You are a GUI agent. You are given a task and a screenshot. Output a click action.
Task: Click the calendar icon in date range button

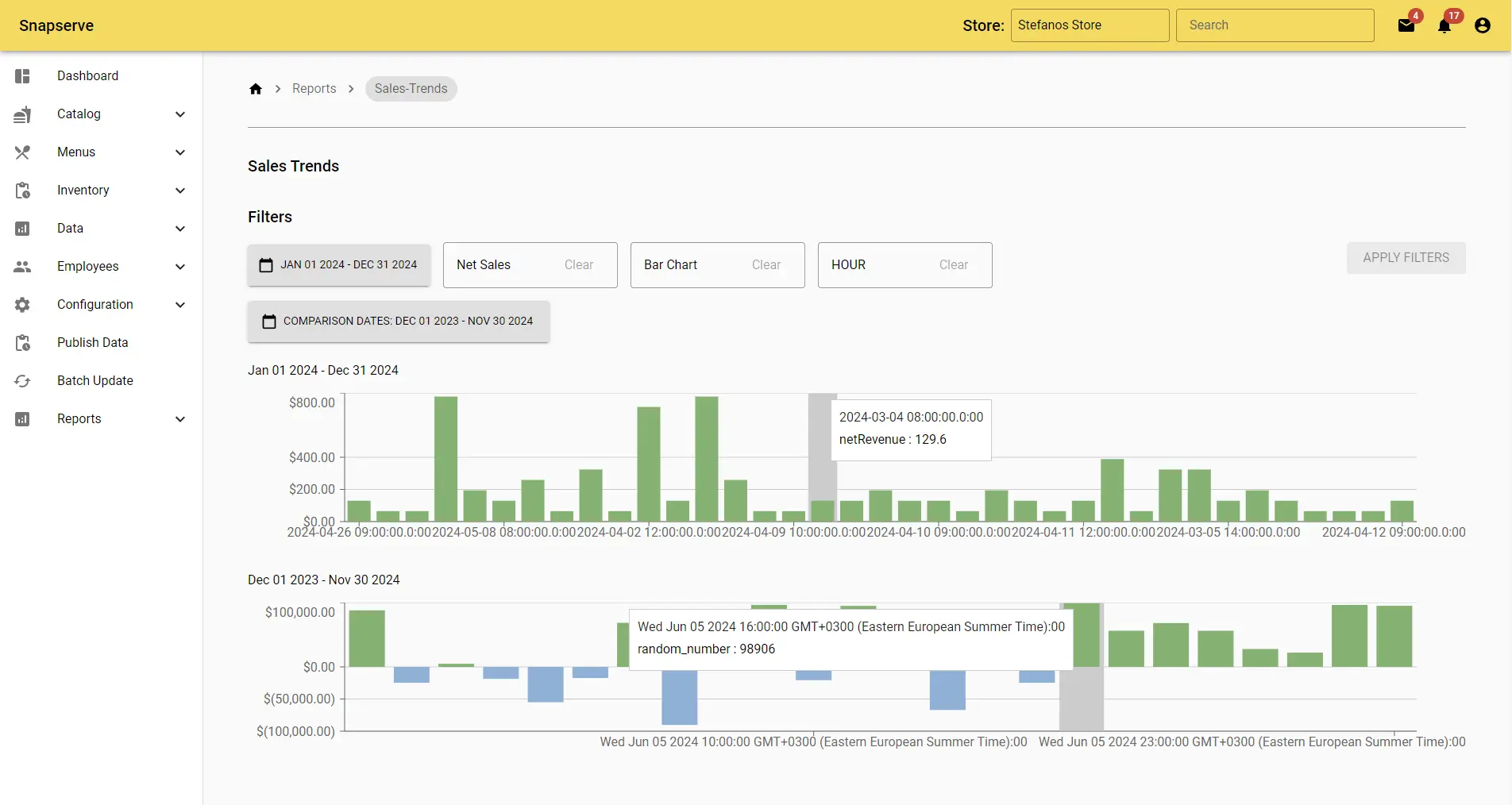pyautogui.click(x=266, y=265)
